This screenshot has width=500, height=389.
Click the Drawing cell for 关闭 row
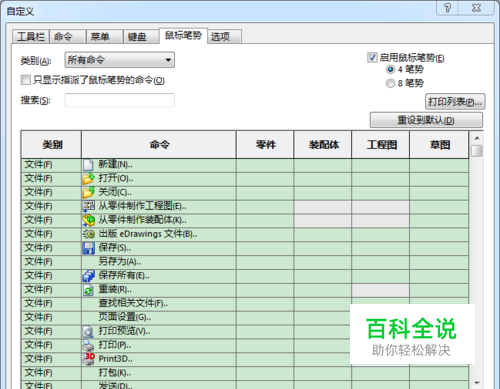point(381,193)
